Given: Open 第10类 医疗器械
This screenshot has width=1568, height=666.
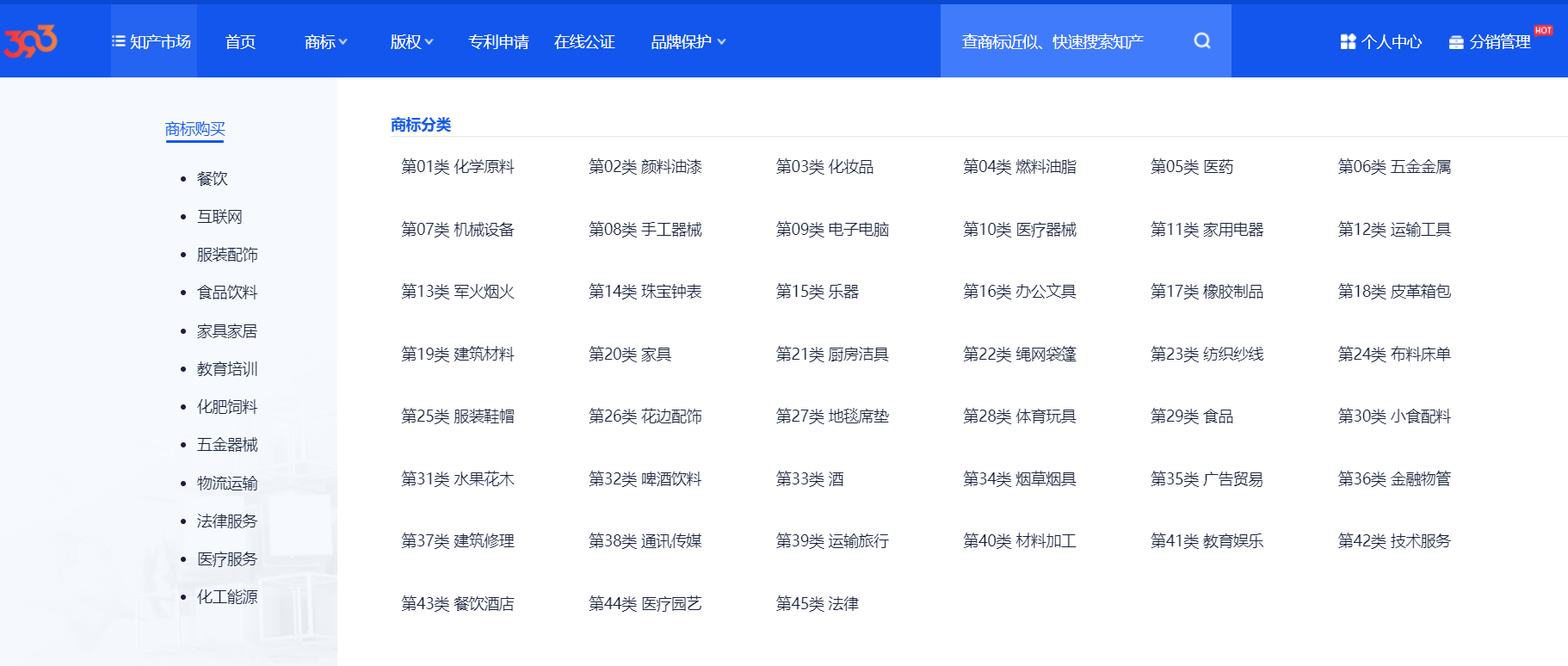Looking at the screenshot, I should click(x=1020, y=230).
